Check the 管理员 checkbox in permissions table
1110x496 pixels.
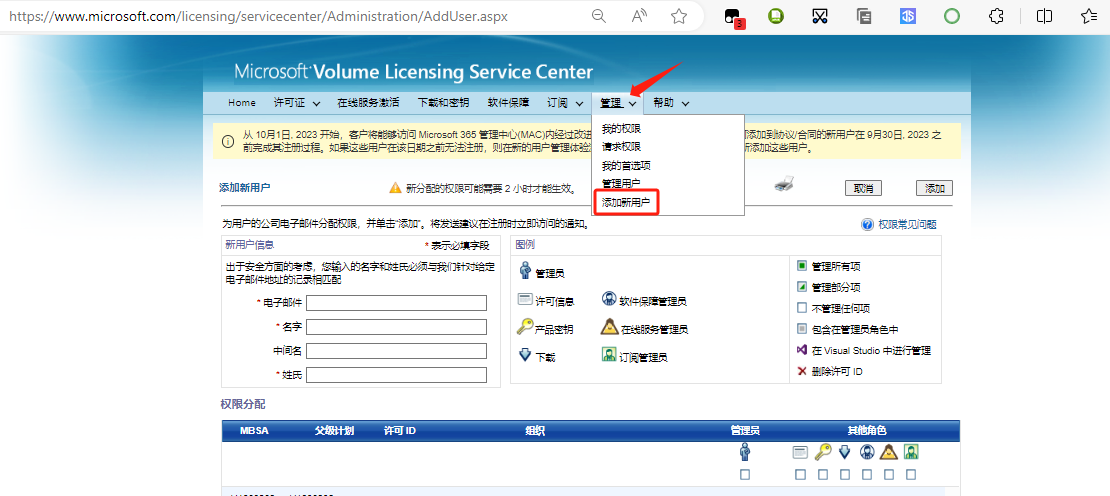pyautogui.click(x=745, y=474)
